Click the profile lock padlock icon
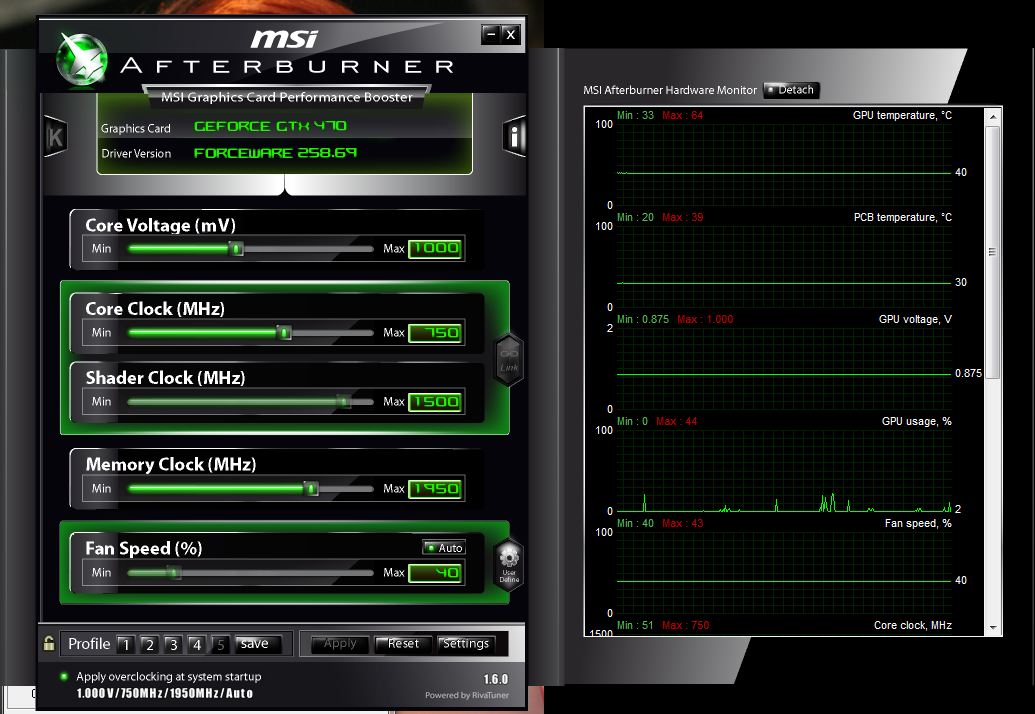This screenshot has width=1035, height=714. coord(49,643)
